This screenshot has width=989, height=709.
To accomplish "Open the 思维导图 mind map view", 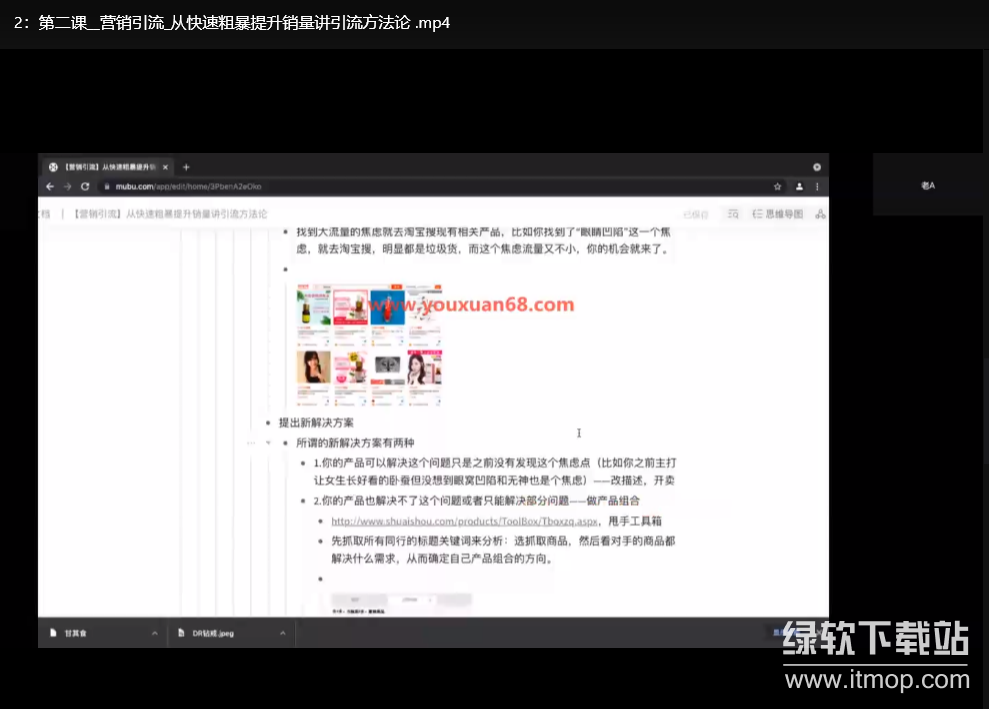I will 778,214.
